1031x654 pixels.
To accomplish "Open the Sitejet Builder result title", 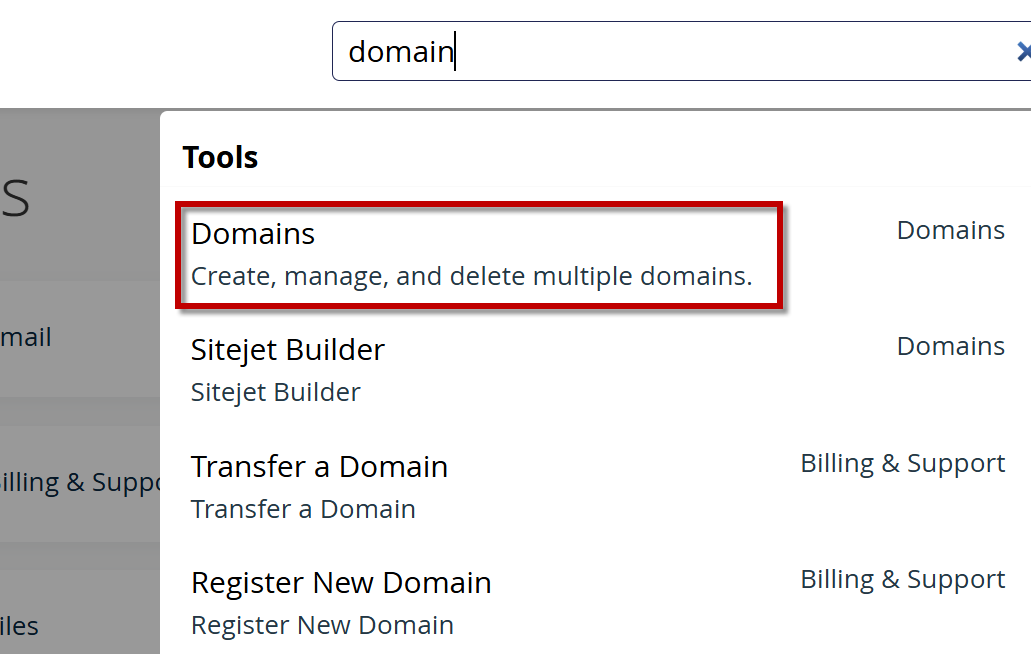I will click(x=287, y=350).
